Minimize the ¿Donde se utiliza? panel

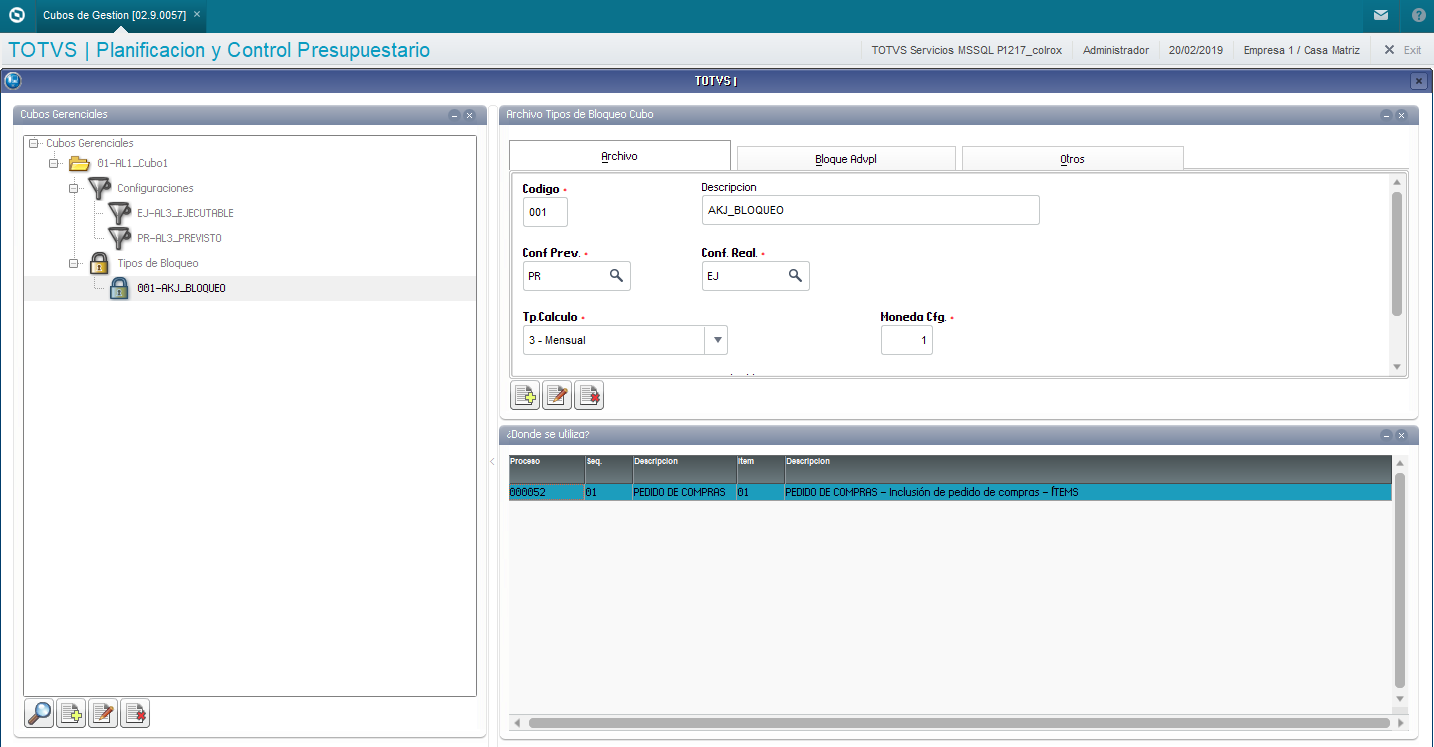(x=1386, y=435)
